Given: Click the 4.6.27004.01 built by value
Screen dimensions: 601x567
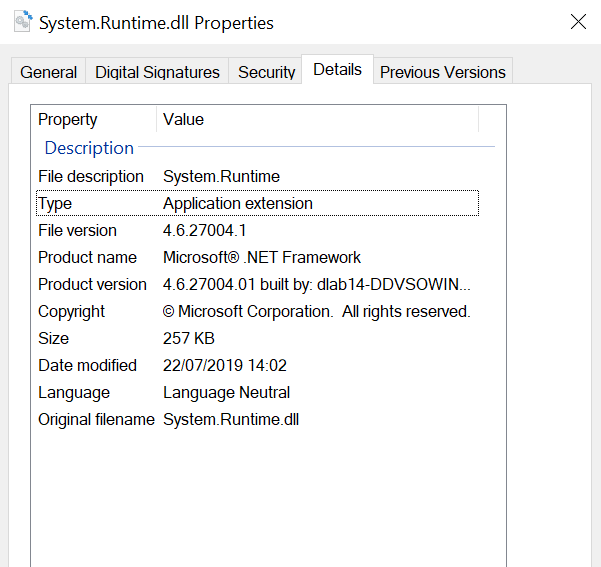Looking at the screenshot, I should coord(317,284).
